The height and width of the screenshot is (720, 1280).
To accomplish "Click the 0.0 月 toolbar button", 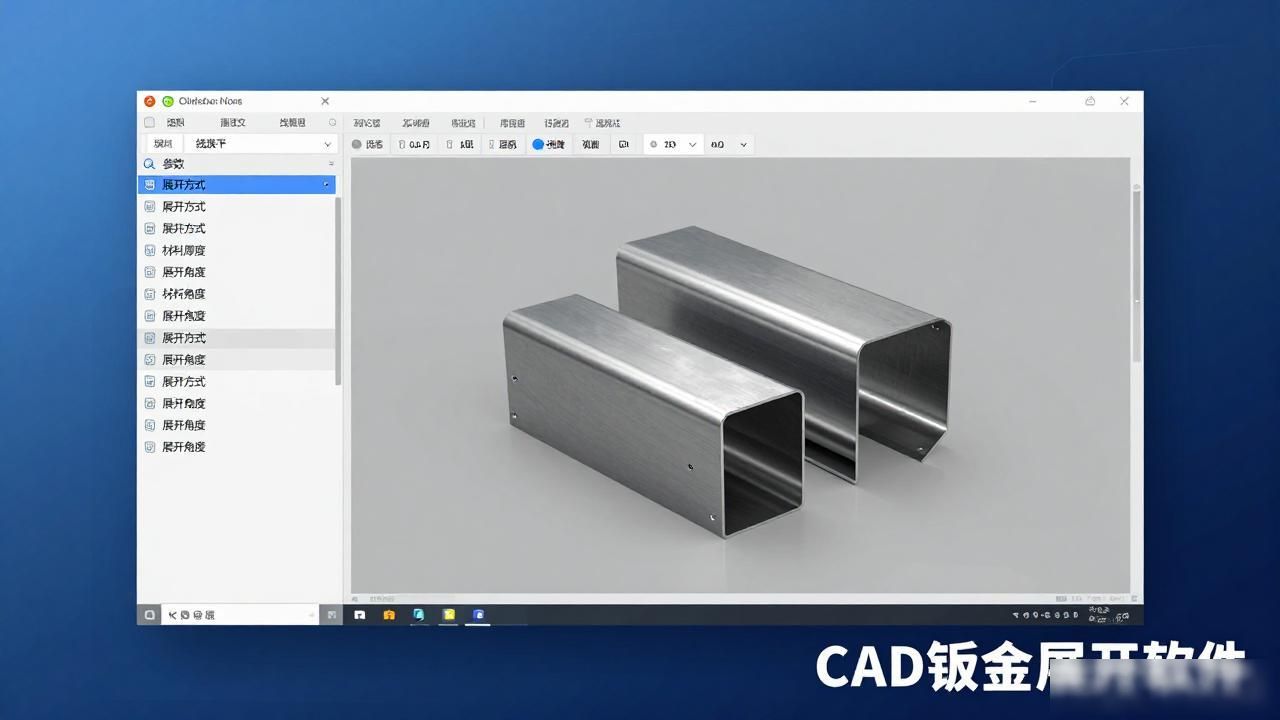I will (414, 144).
